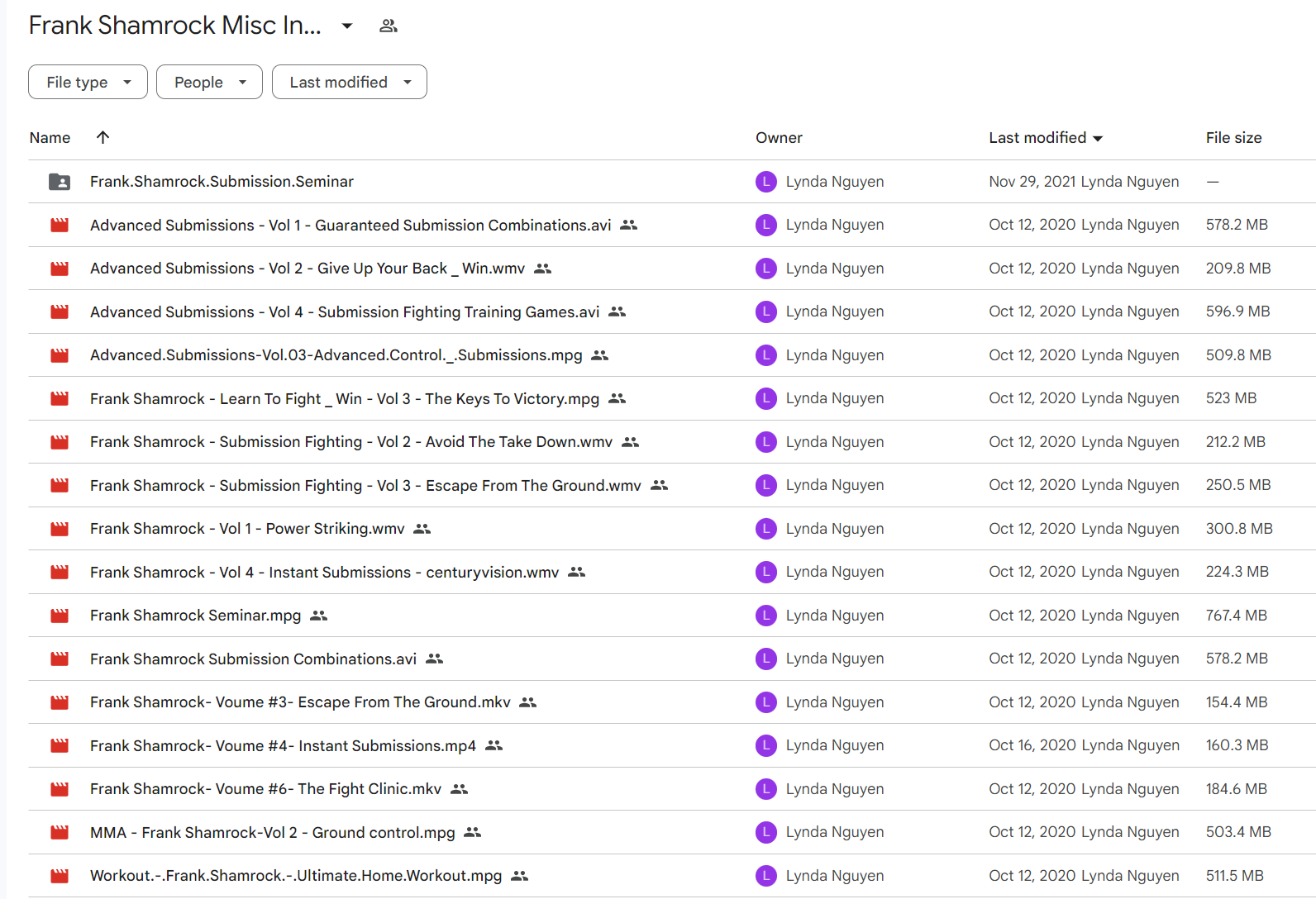
Task: Select MMA - Frank Shamrock-Vol 2 - Ground control.mpg
Action: coord(273,832)
